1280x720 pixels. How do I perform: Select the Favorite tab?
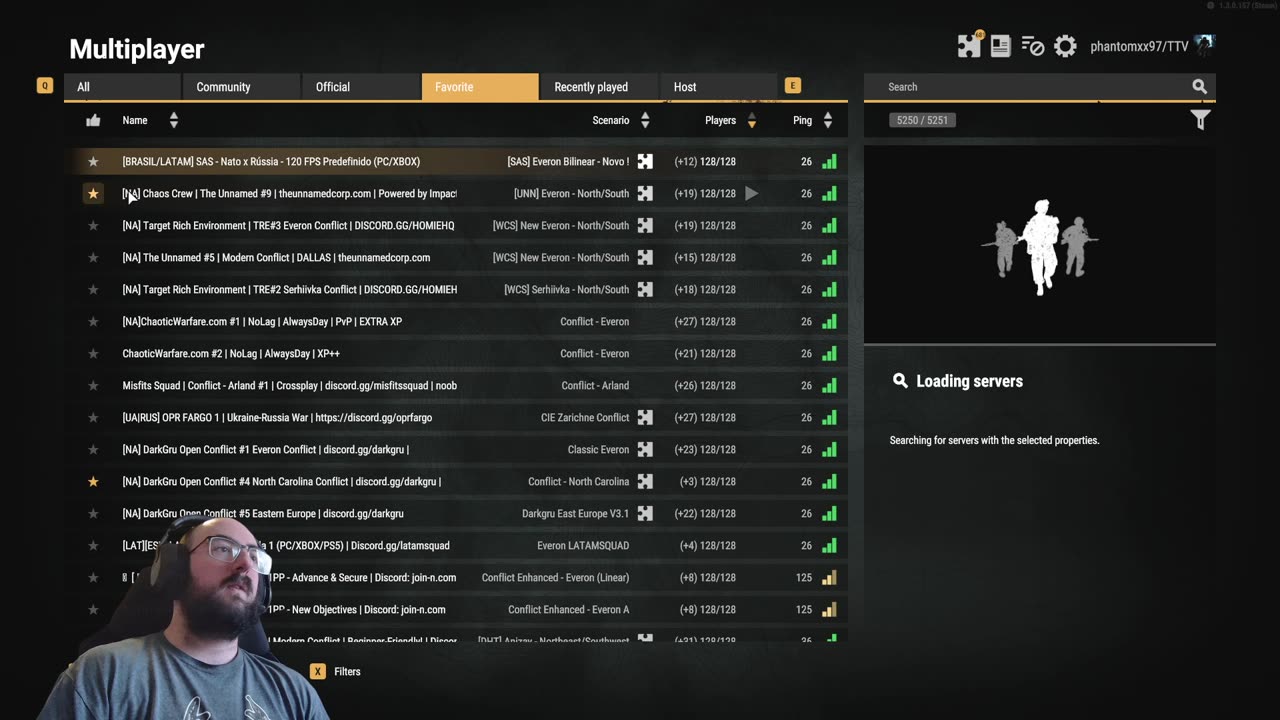(480, 87)
